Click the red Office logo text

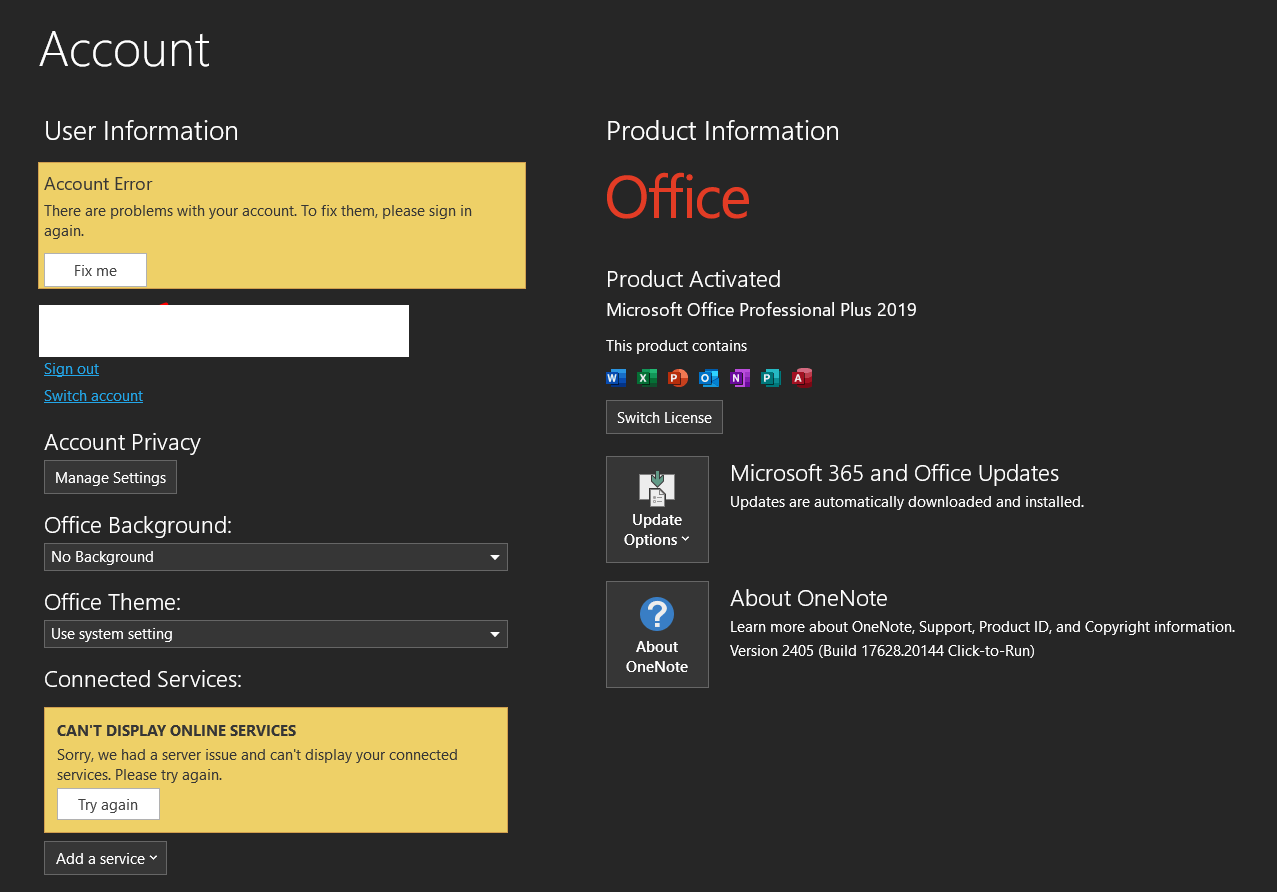pyautogui.click(x=678, y=197)
